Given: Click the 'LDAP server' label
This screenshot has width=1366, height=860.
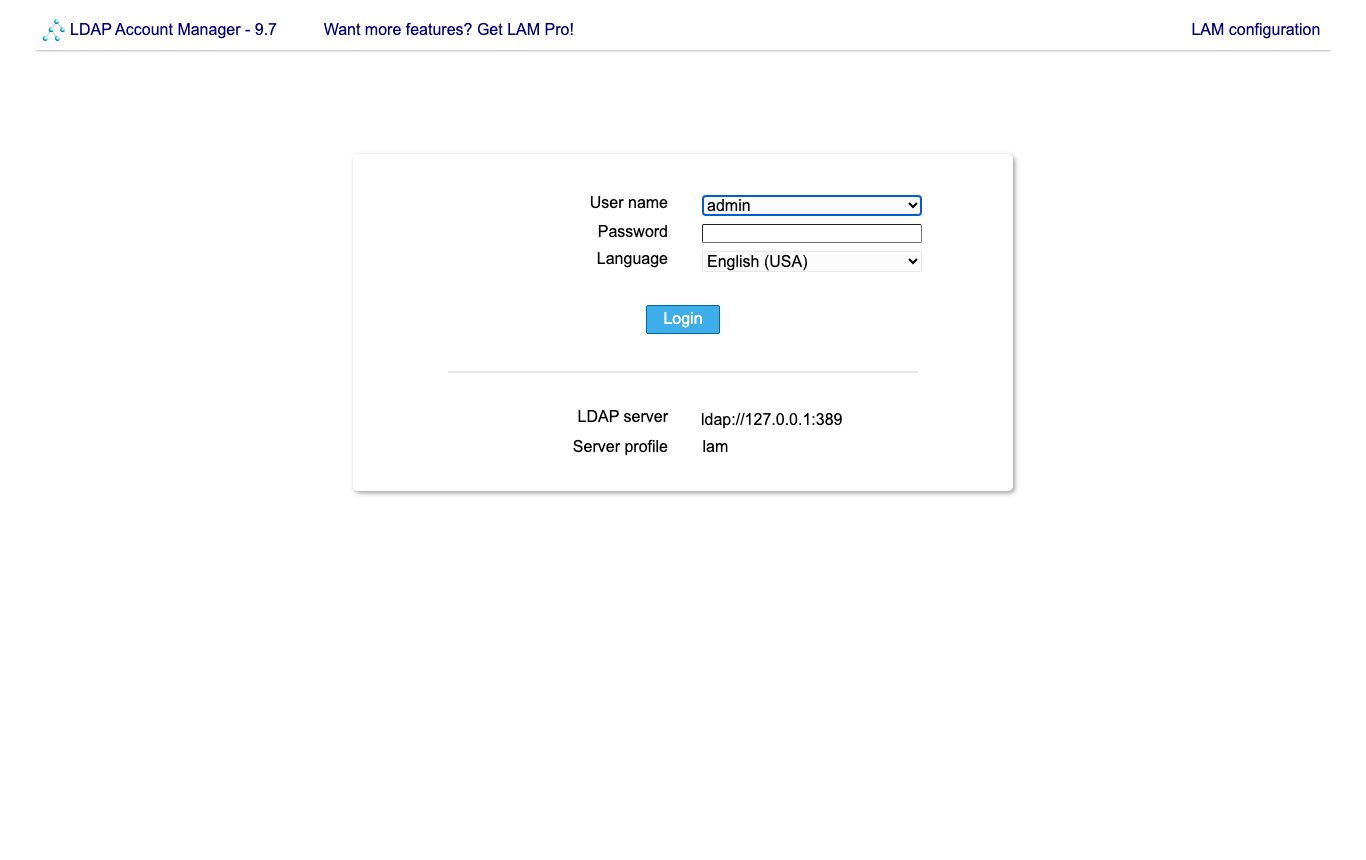Looking at the screenshot, I should (x=623, y=417).
